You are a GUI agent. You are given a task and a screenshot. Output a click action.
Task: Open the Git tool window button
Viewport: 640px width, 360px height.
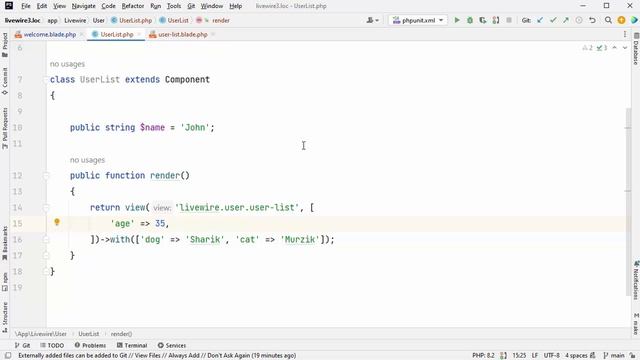click(22, 345)
